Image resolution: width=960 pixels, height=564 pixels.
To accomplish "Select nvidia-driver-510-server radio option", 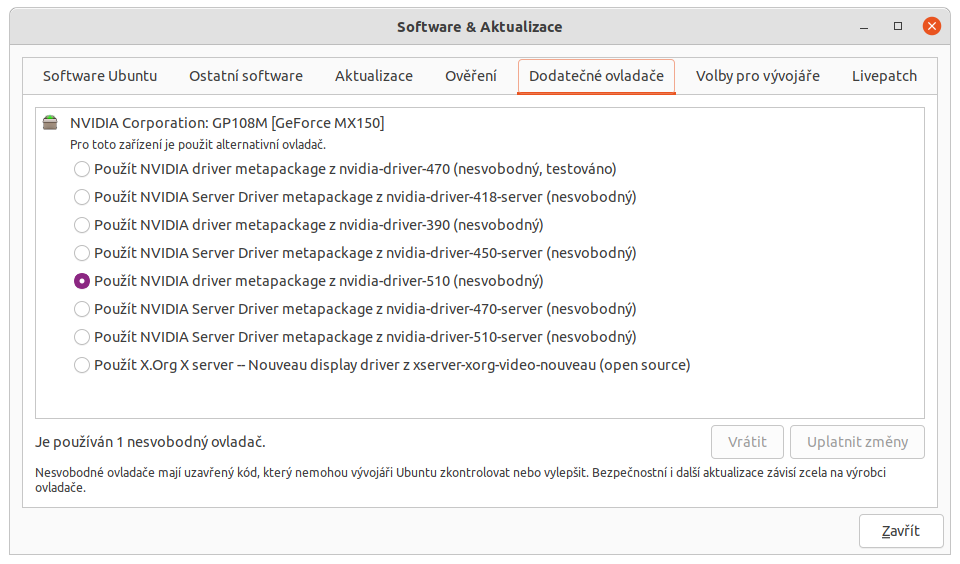I will (x=82, y=337).
